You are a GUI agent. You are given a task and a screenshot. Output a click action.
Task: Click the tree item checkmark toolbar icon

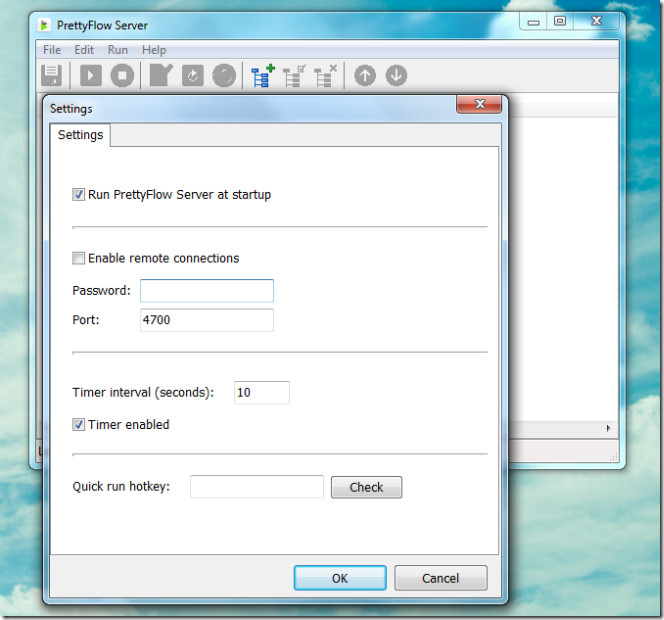(x=294, y=75)
